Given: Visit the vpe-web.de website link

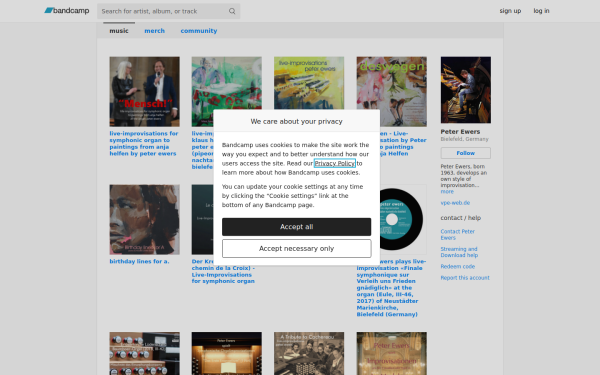Looking at the screenshot, I should (x=455, y=203).
